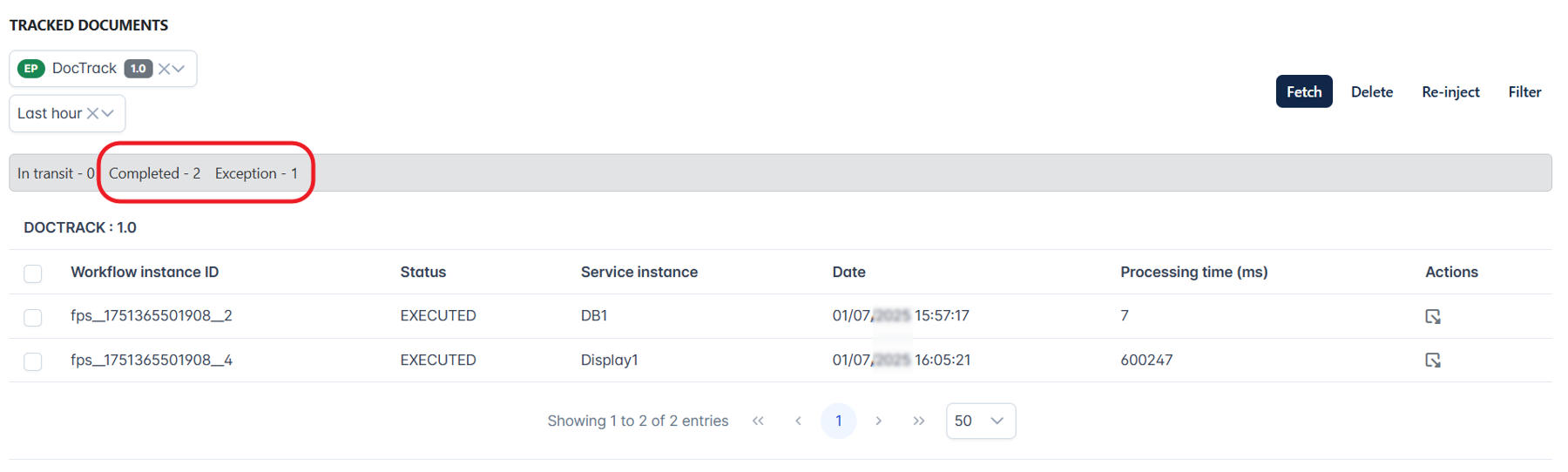The width and height of the screenshot is (1568, 472).
Task: Open details icon for fps__1751365501908__2
Action: (1432, 316)
